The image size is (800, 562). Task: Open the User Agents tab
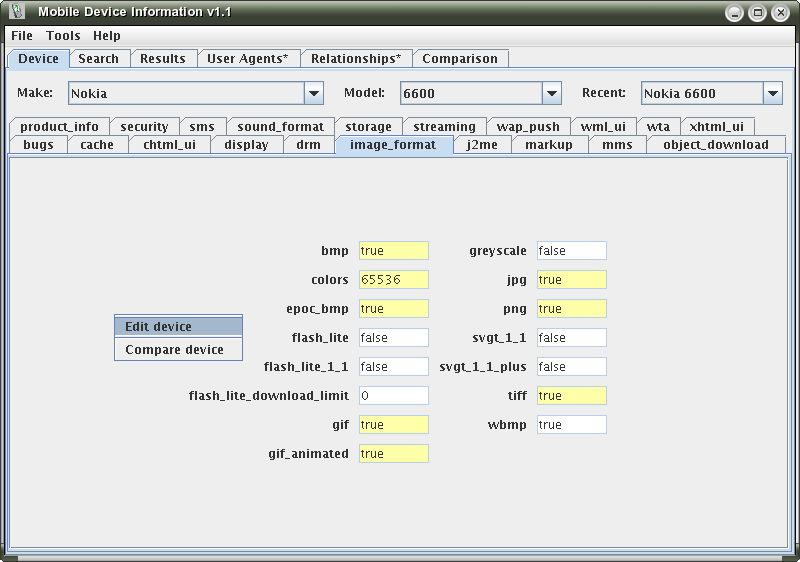tap(247, 59)
